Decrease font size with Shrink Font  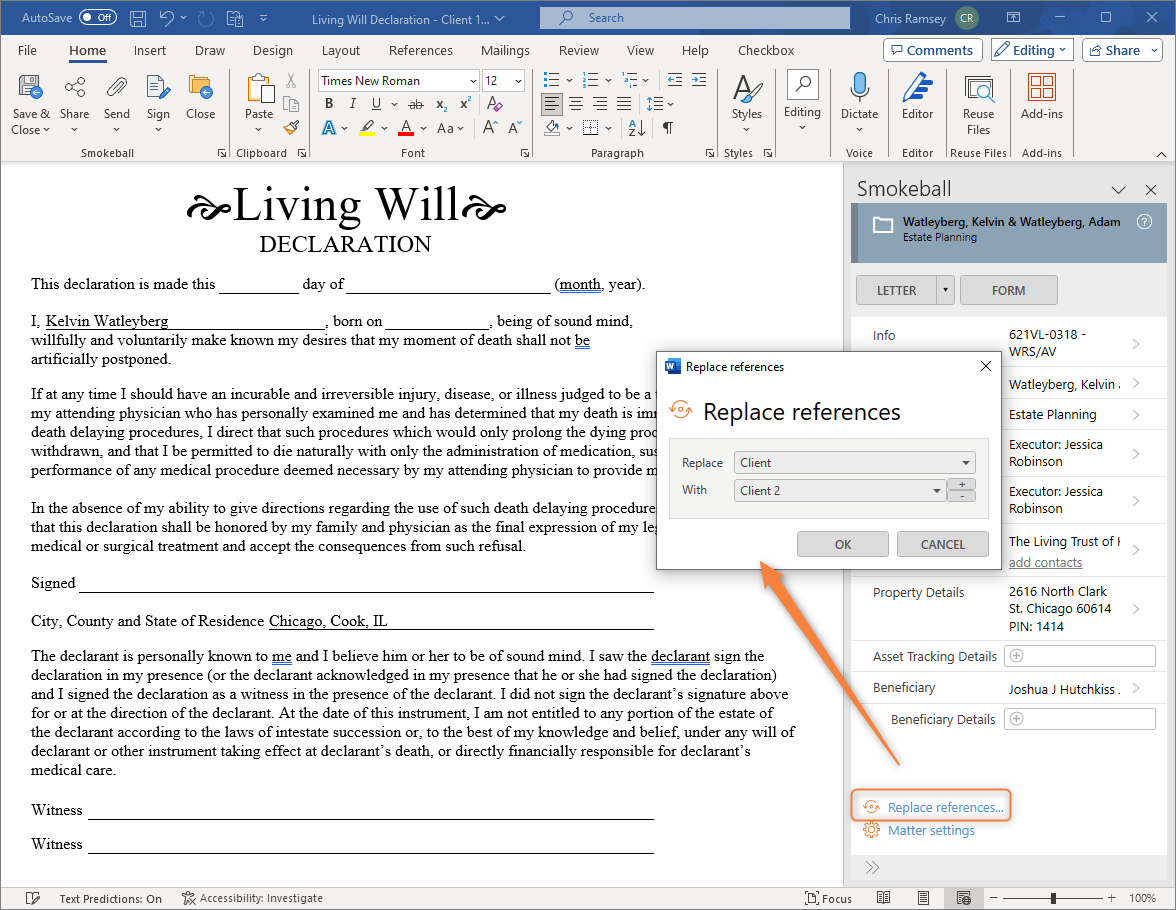click(514, 128)
